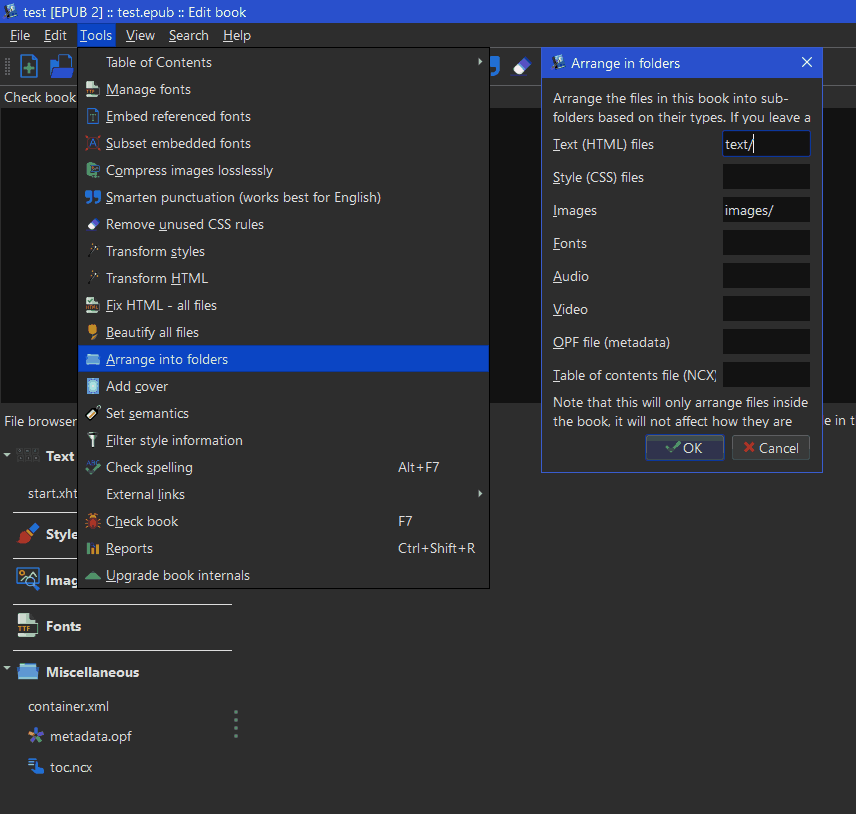Select start.xhtml file in File browser
The image size is (856, 814).
point(52,494)
